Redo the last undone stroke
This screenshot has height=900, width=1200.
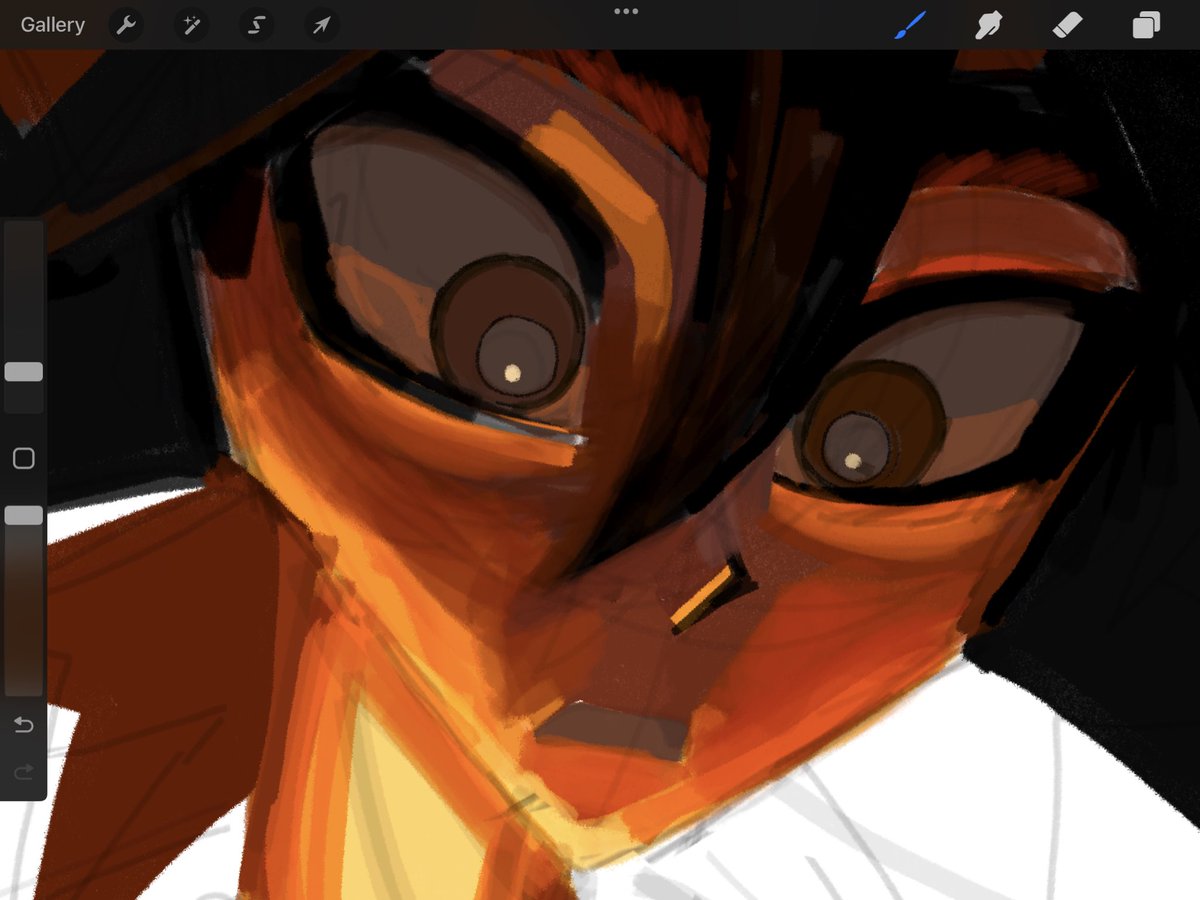24,771
